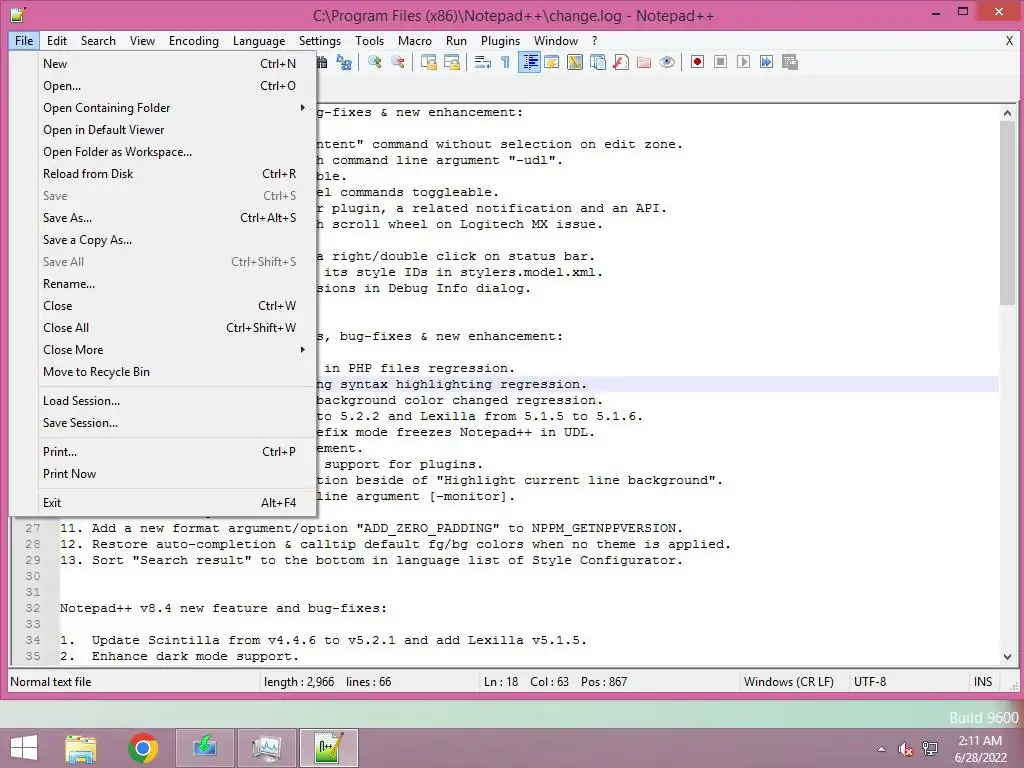Open the Plugins menu

pyautogui.click(x=500, y=40)
